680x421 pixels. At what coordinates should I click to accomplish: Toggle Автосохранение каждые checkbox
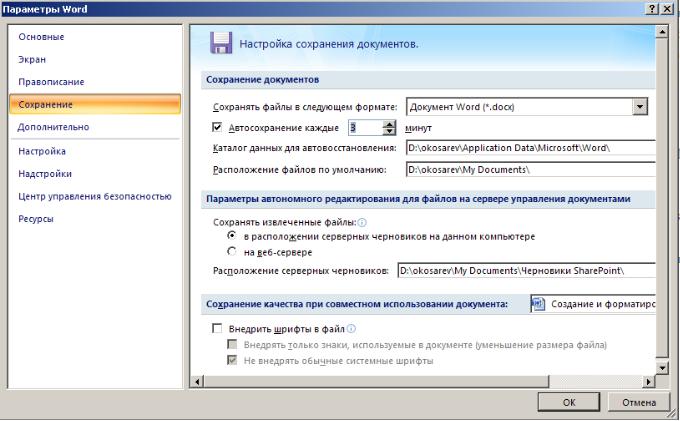pos(217,127)
